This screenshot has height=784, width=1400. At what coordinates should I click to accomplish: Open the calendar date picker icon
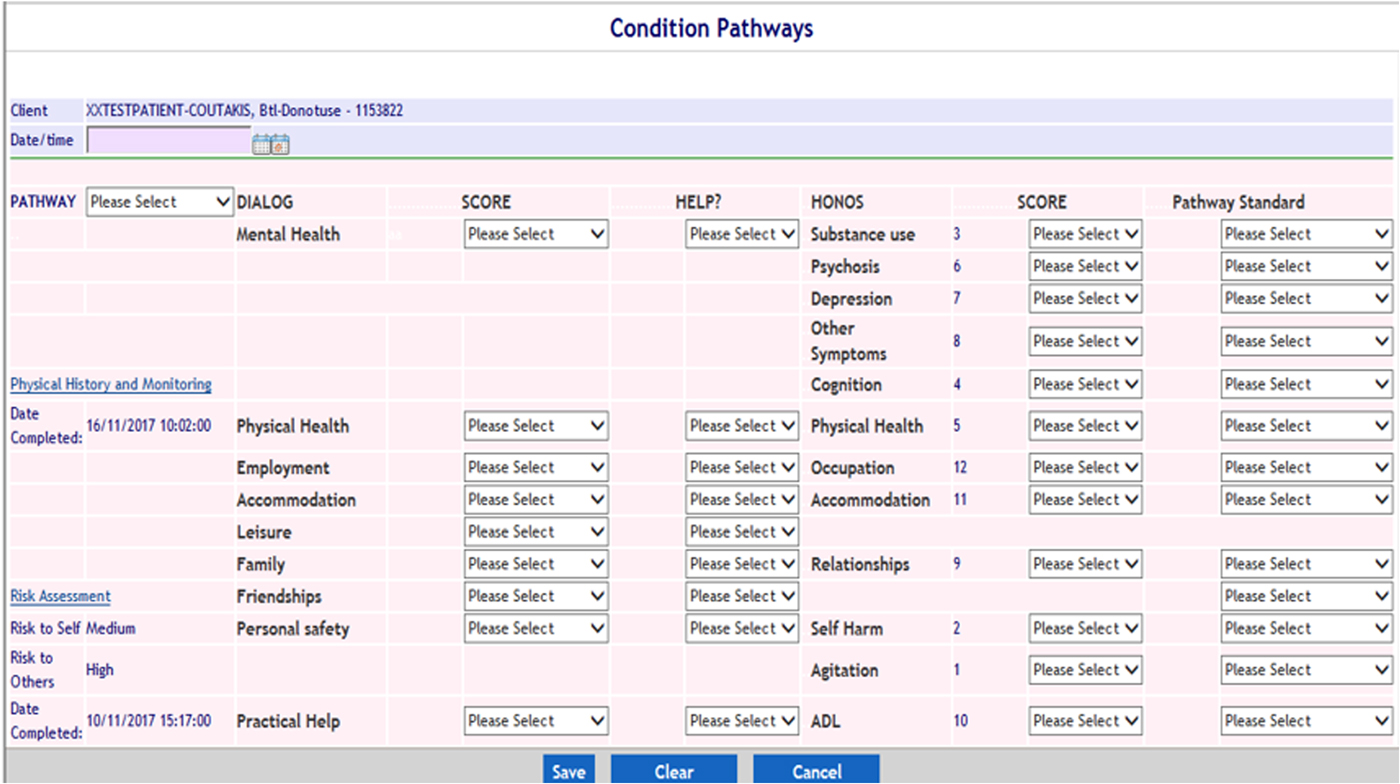pos(262,145)
